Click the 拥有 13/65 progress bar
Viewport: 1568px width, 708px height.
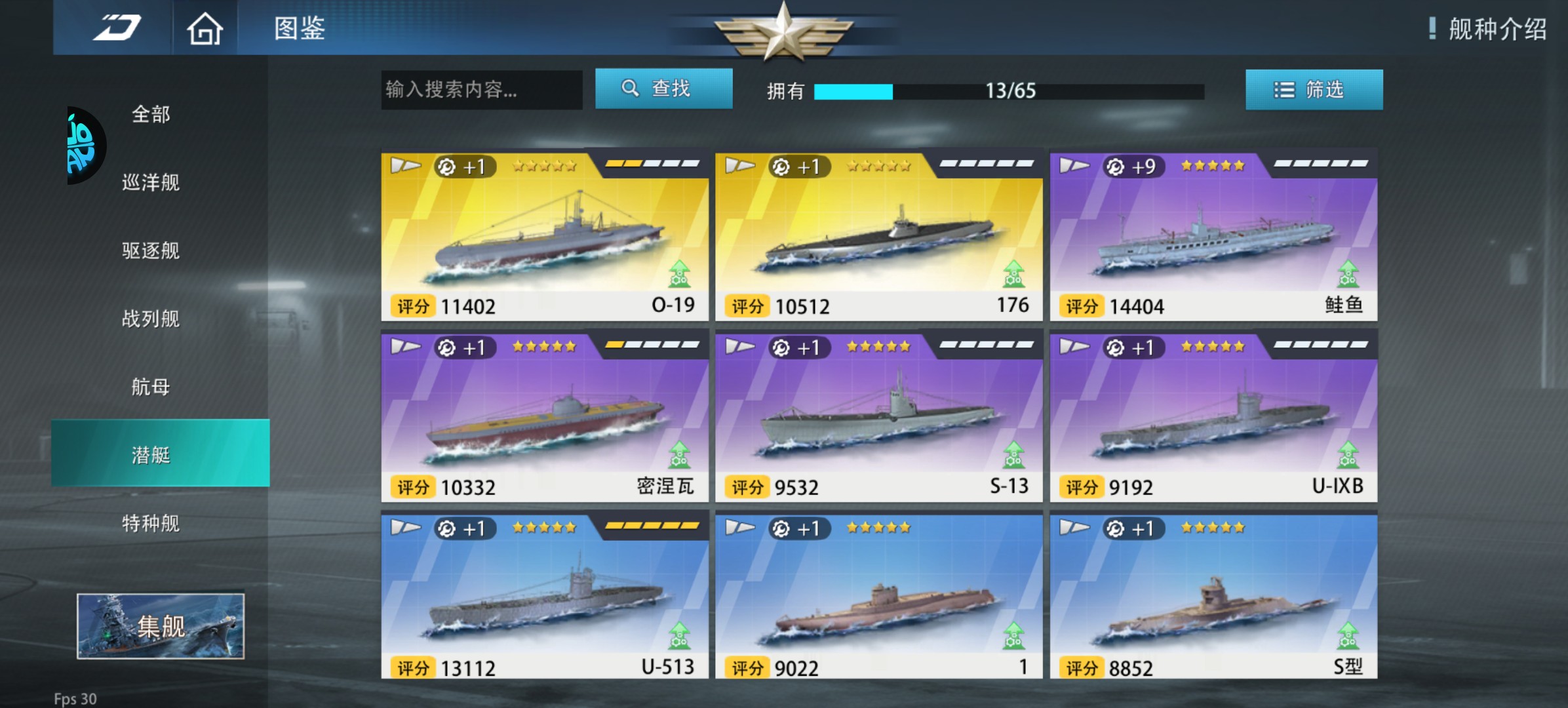coord(1009,91)
